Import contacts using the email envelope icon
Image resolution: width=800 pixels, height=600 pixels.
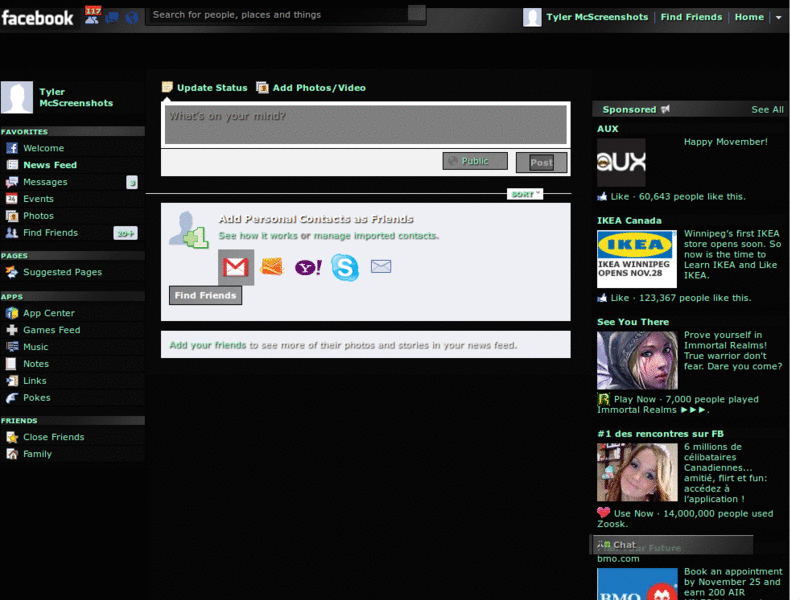tap(380, 266)
